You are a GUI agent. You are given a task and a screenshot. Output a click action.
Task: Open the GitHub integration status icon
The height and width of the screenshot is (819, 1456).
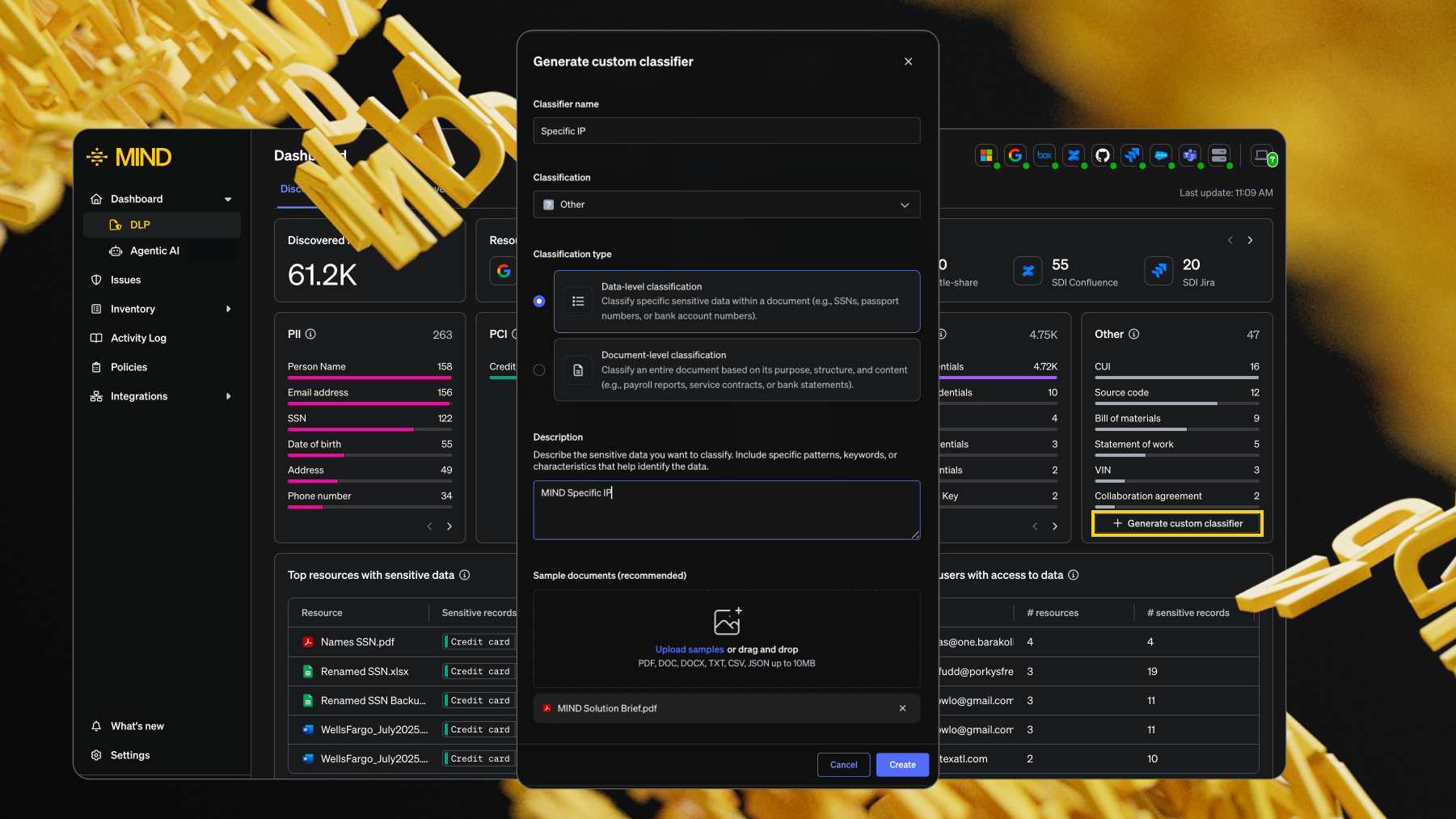tap(1103, 155)
